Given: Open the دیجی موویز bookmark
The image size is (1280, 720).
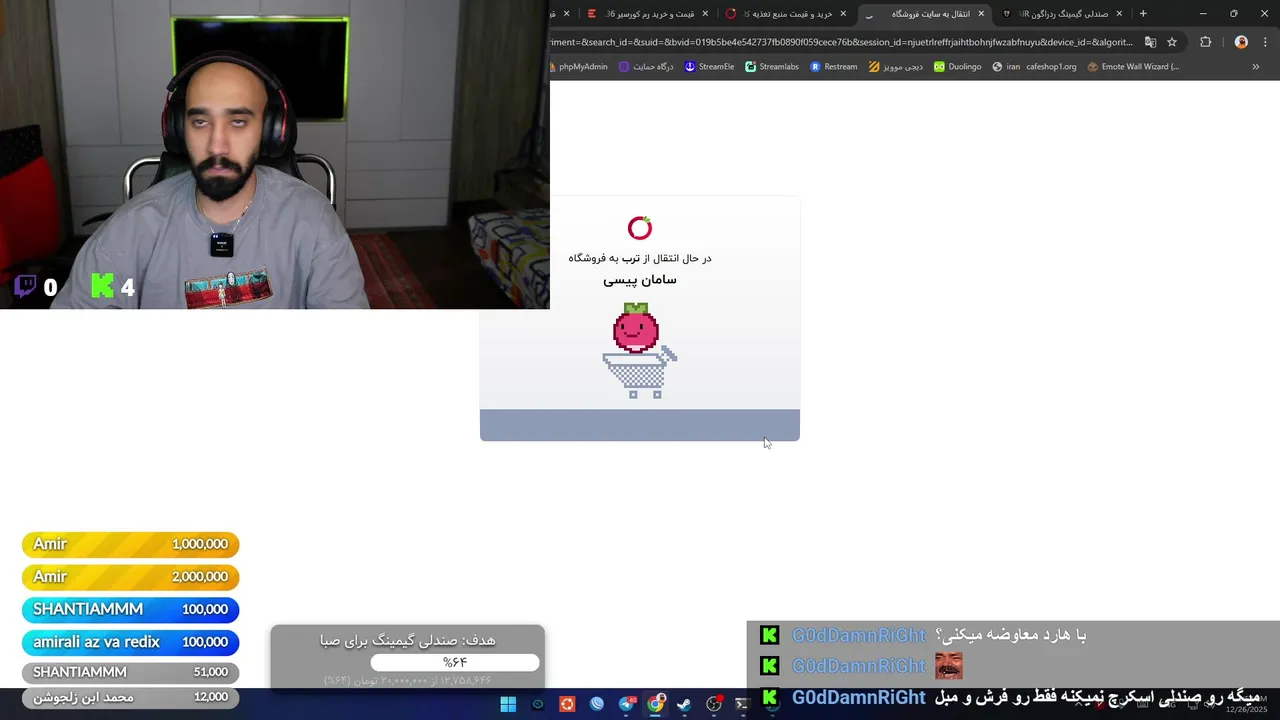Looking at the screenshot, I should tap(896, 67).
